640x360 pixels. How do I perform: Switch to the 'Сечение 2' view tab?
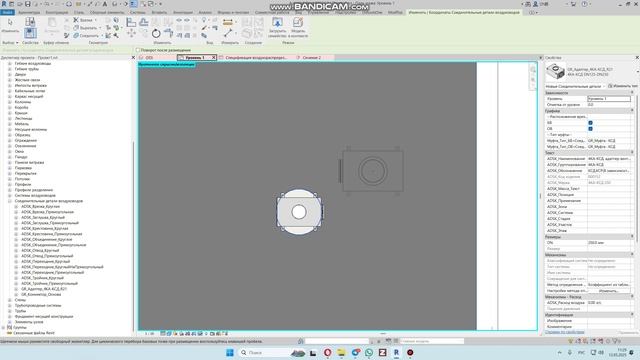point(312,58)
